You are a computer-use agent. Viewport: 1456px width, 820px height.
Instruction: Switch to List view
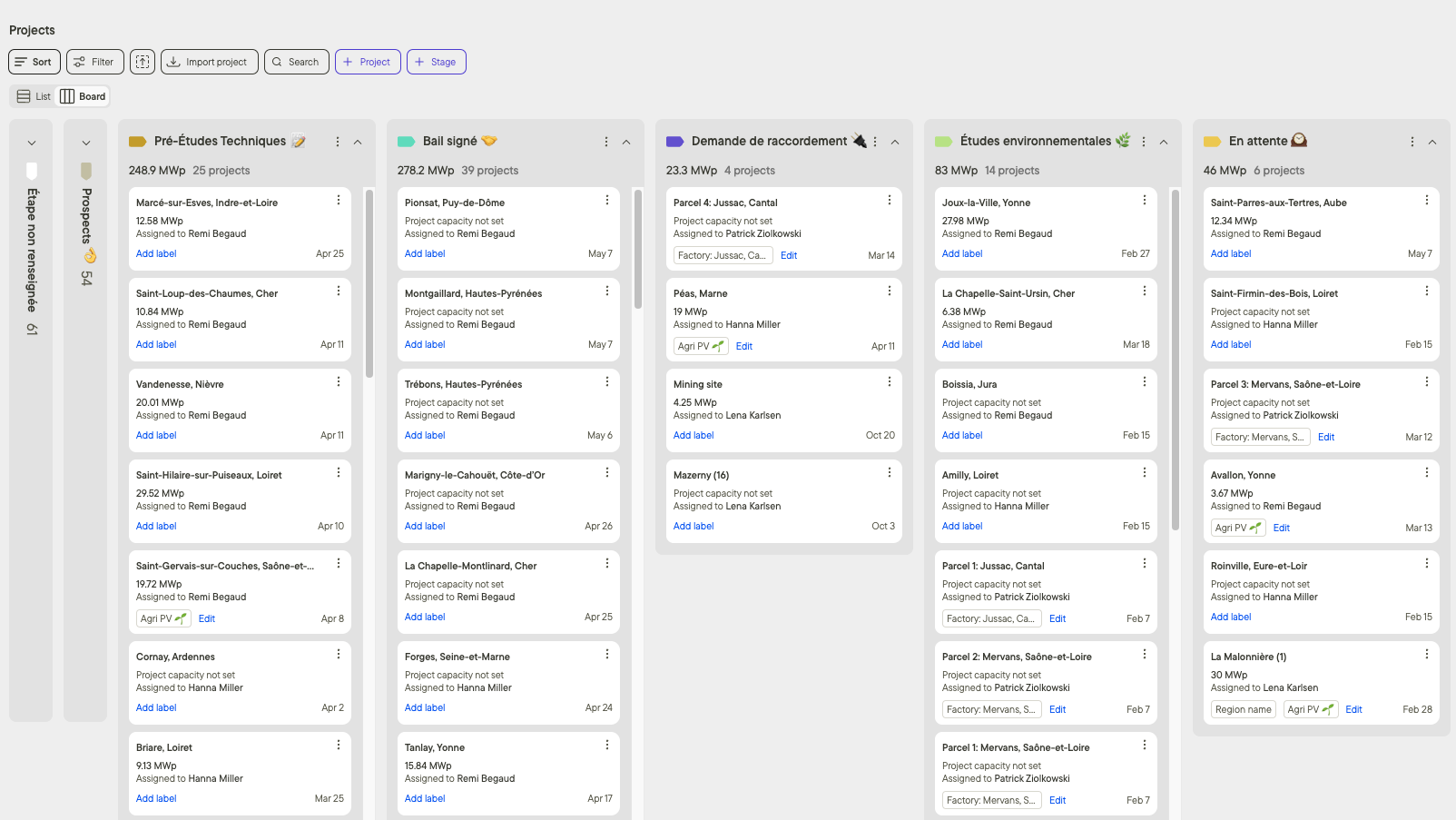(x=34, y=96)
